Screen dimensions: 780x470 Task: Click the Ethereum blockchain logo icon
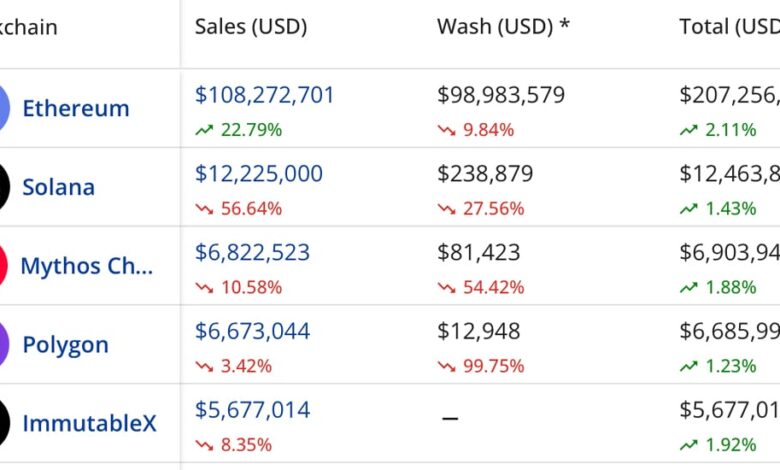3,108
